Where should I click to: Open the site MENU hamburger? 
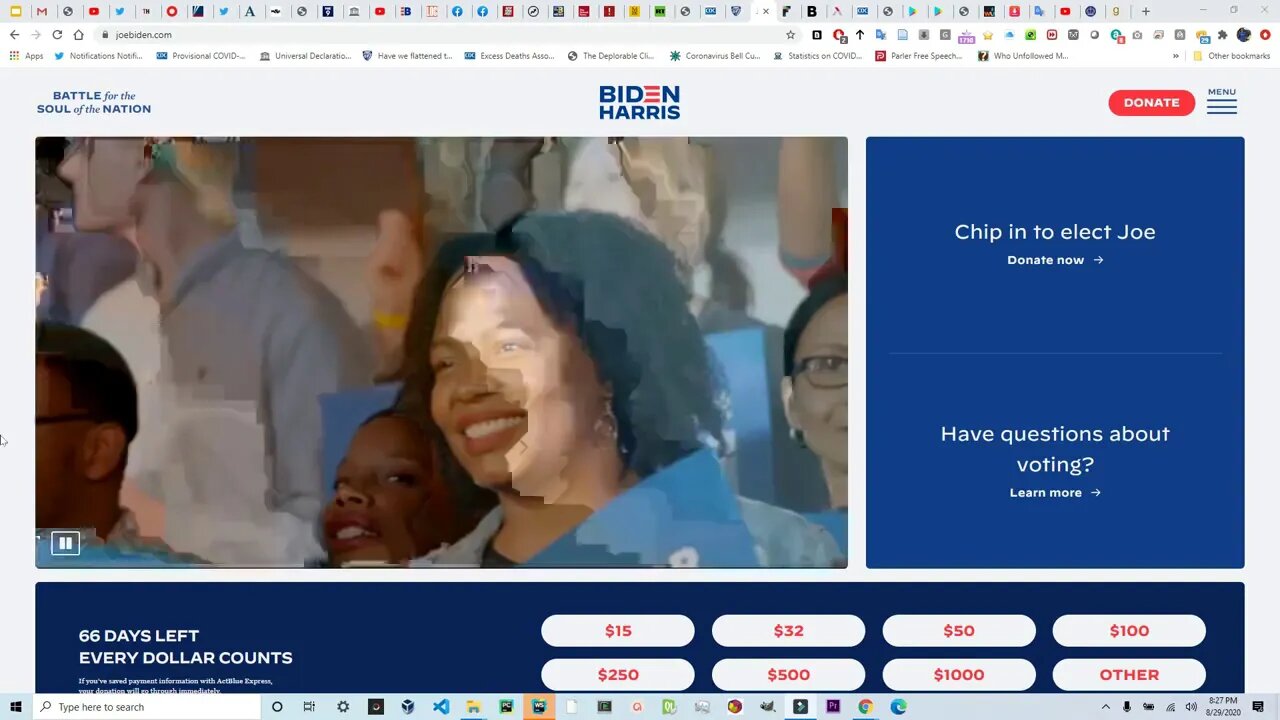coord(1221,101)
